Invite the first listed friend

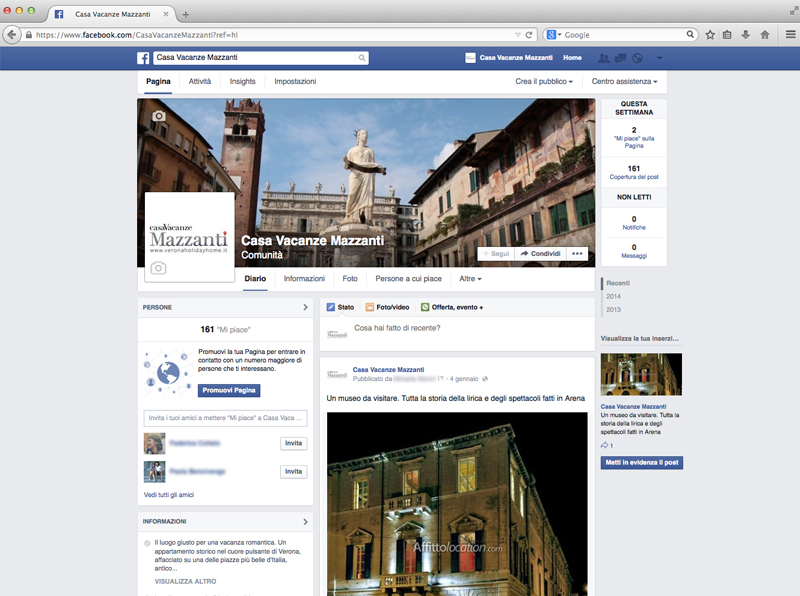click(293, 443)
